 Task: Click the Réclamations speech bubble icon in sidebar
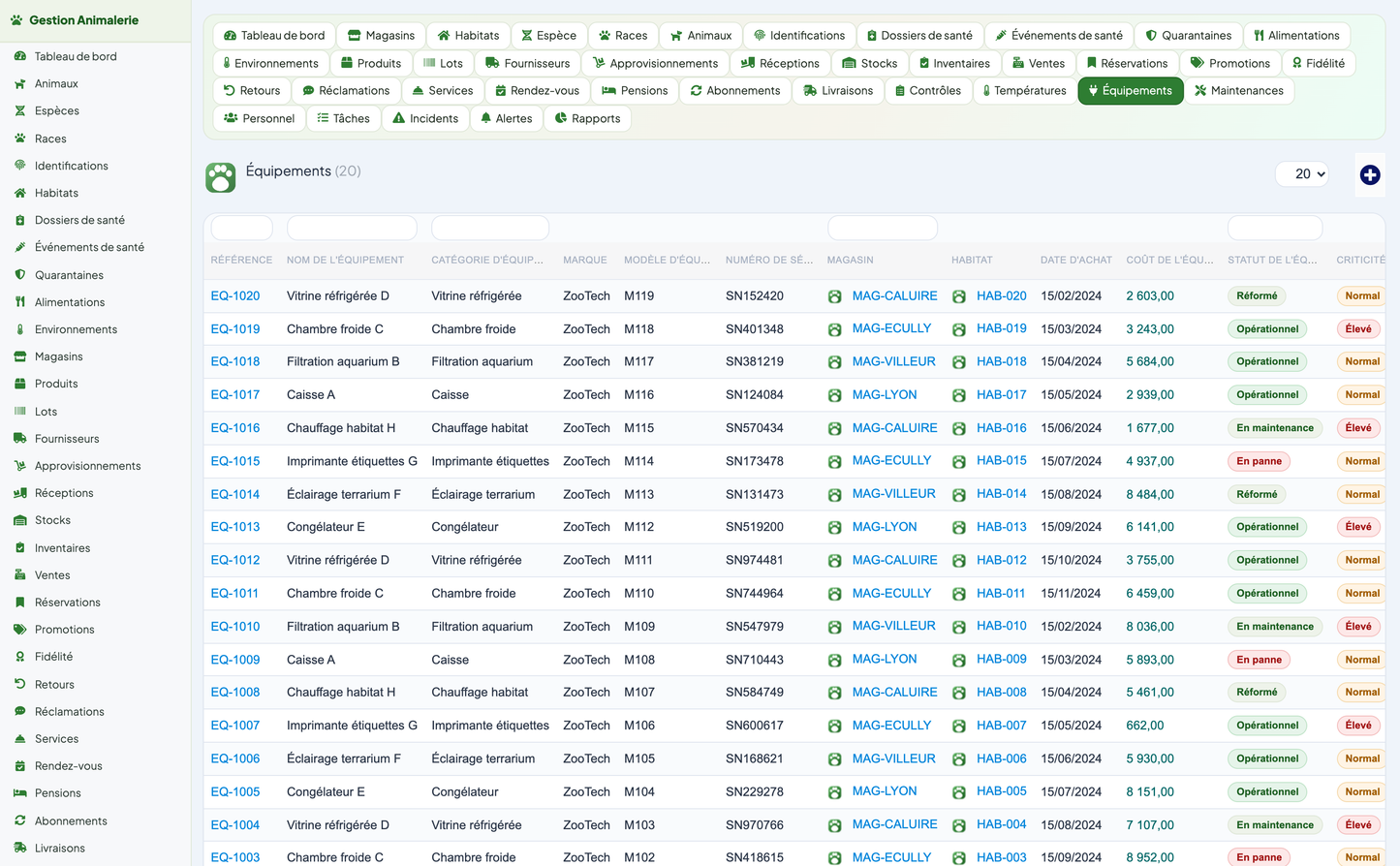pyautogui.click(x=19, y=712)
